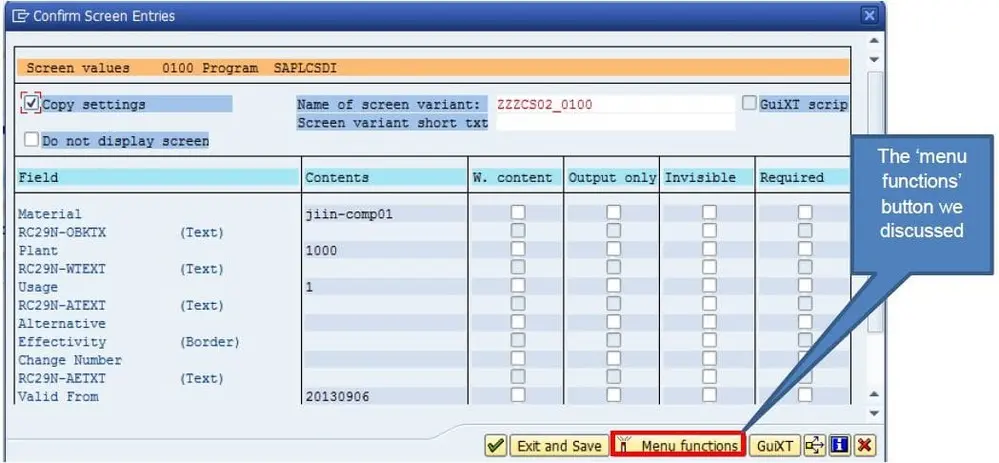Check Required for Material row

coord(805,213)
